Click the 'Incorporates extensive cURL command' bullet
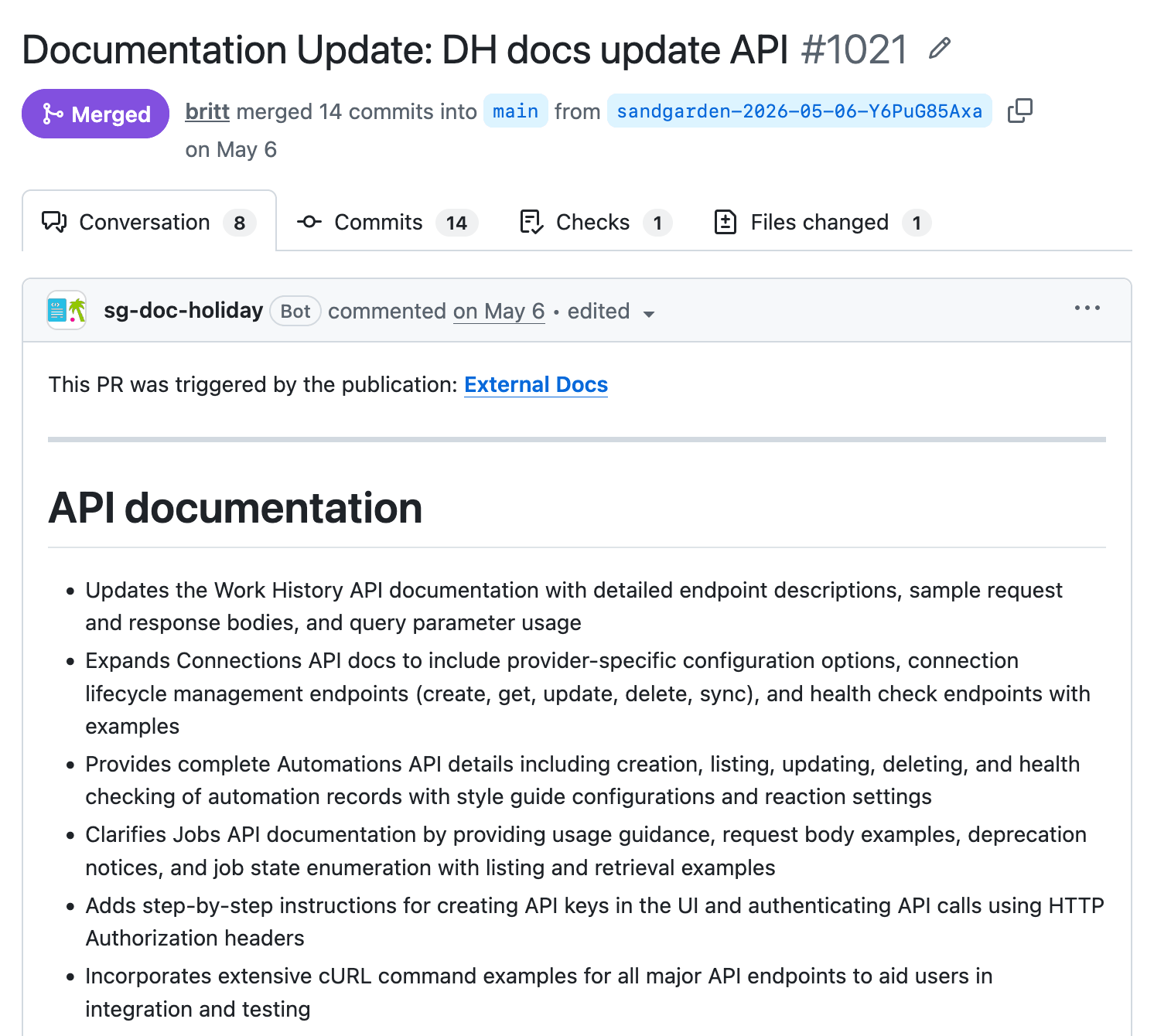1154x1036 pixels. [x=539, y=992]
